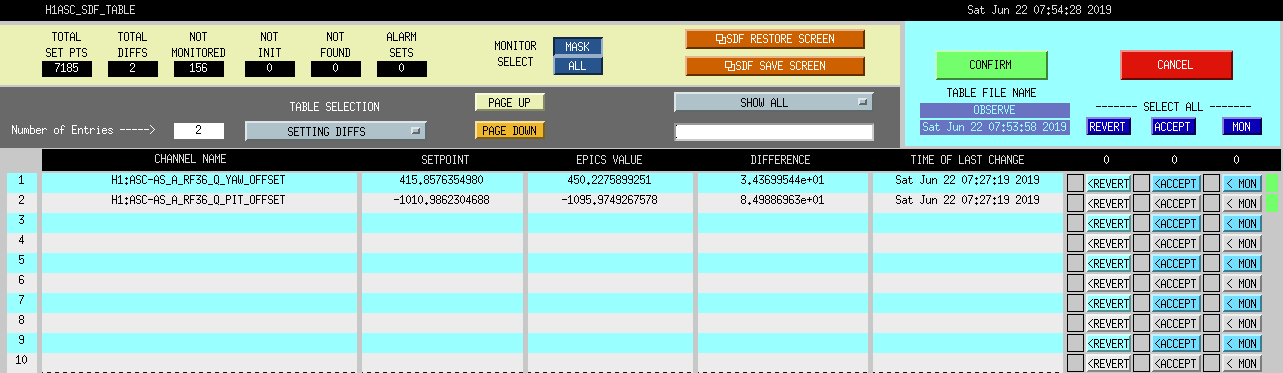Tick the accept checkbox in row 4
Screen dimensions: 1283x373
pos(1141,243)
